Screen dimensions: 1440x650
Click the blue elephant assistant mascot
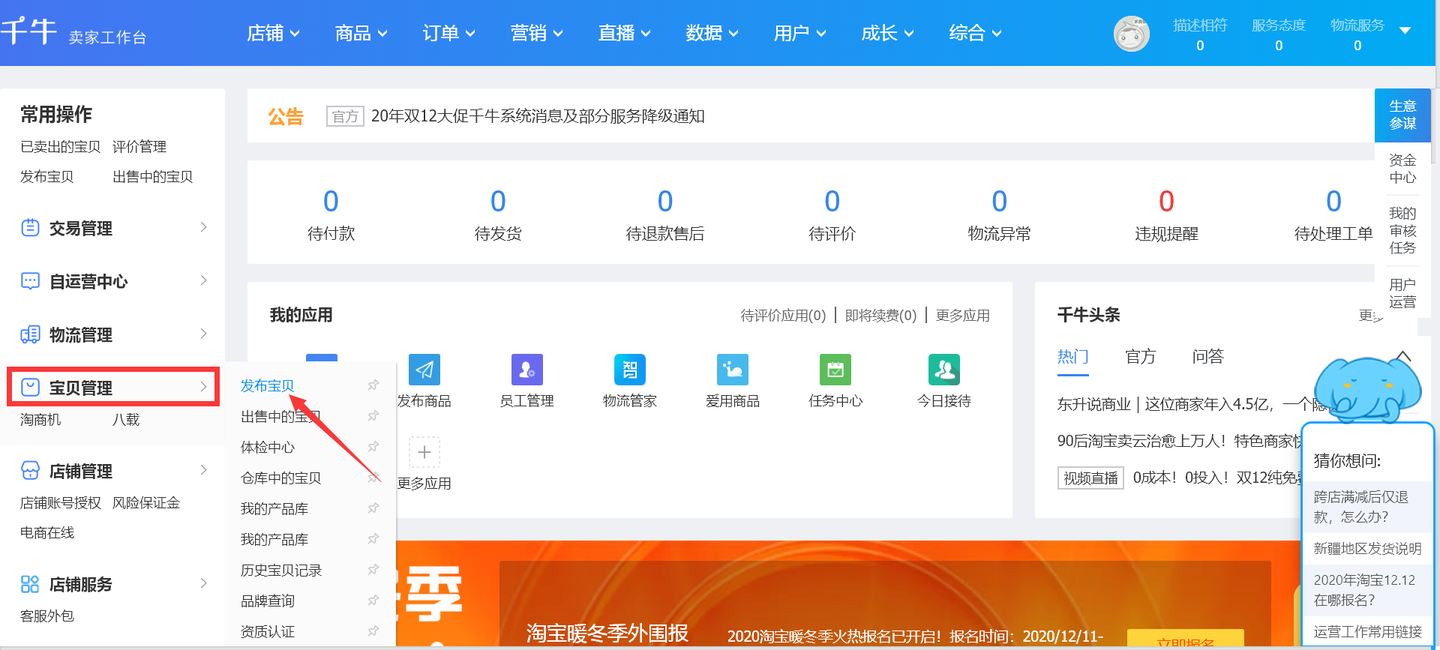1367,390
